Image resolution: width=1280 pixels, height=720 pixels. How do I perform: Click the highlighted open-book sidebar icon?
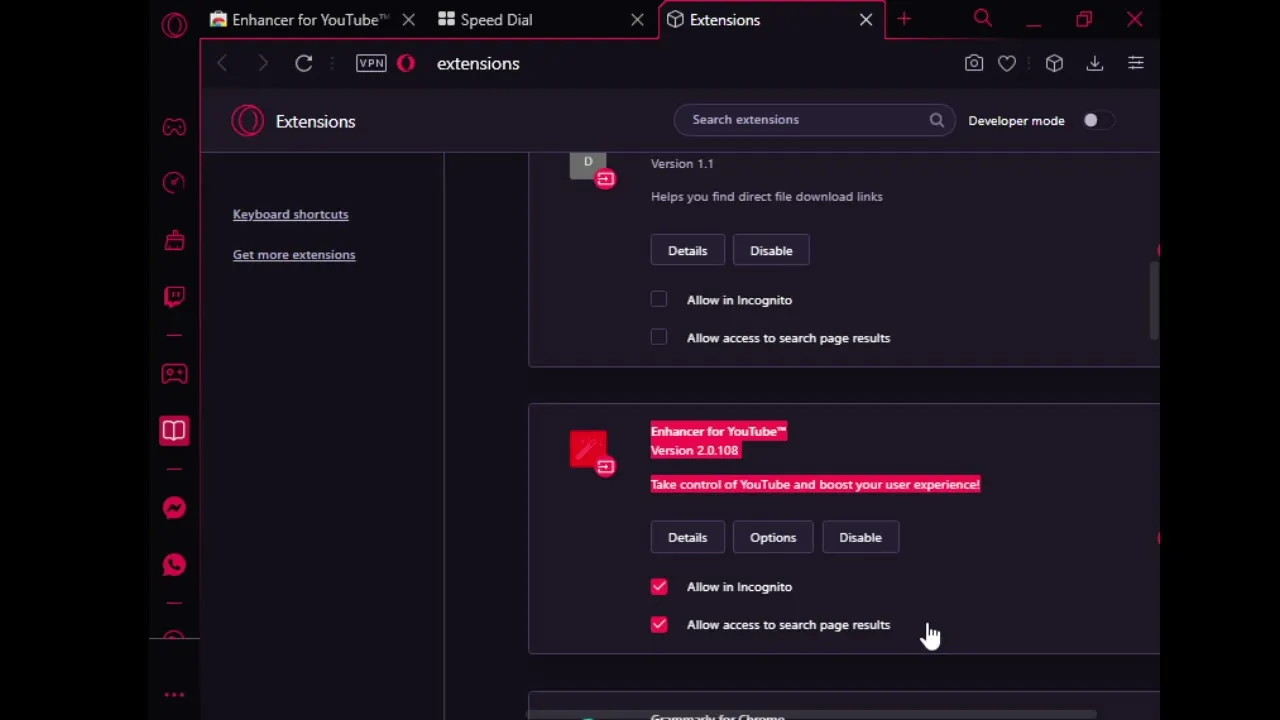[x=174, y=430]
